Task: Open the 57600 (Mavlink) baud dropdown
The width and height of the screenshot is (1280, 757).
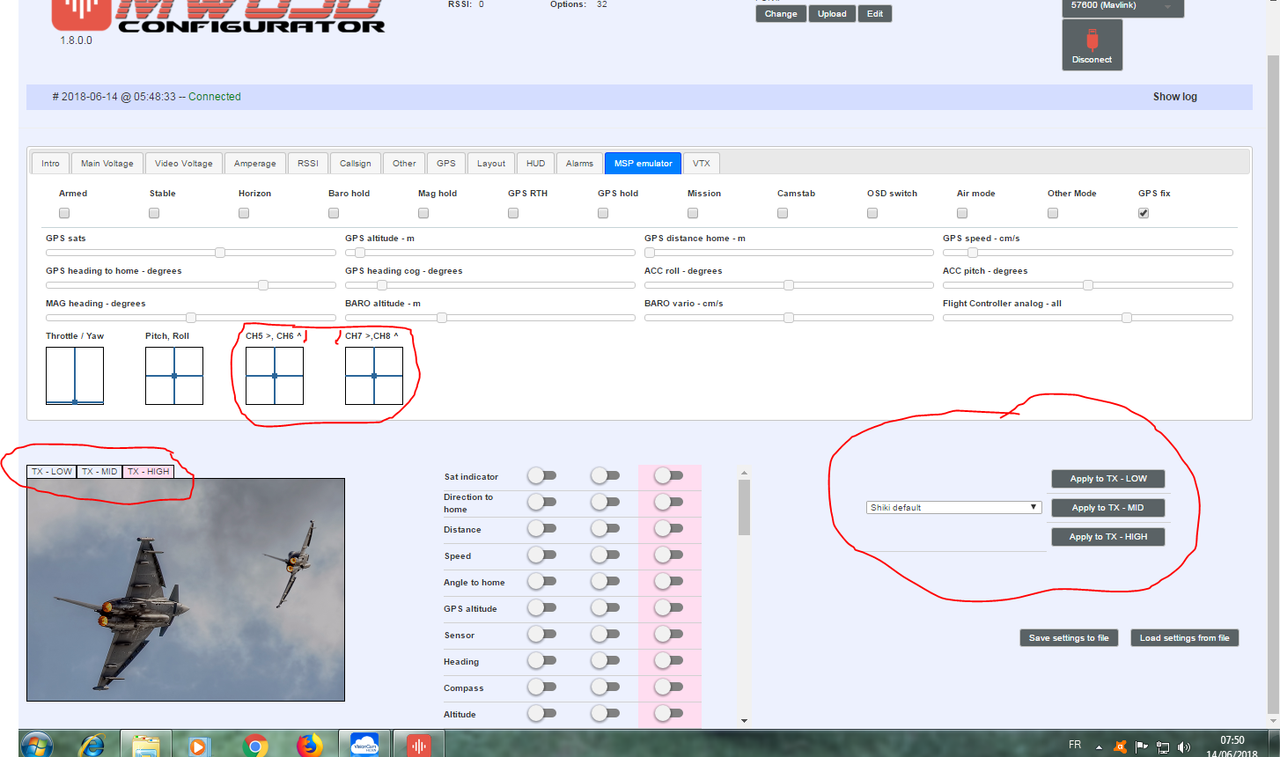Action: pos(1122,7)
